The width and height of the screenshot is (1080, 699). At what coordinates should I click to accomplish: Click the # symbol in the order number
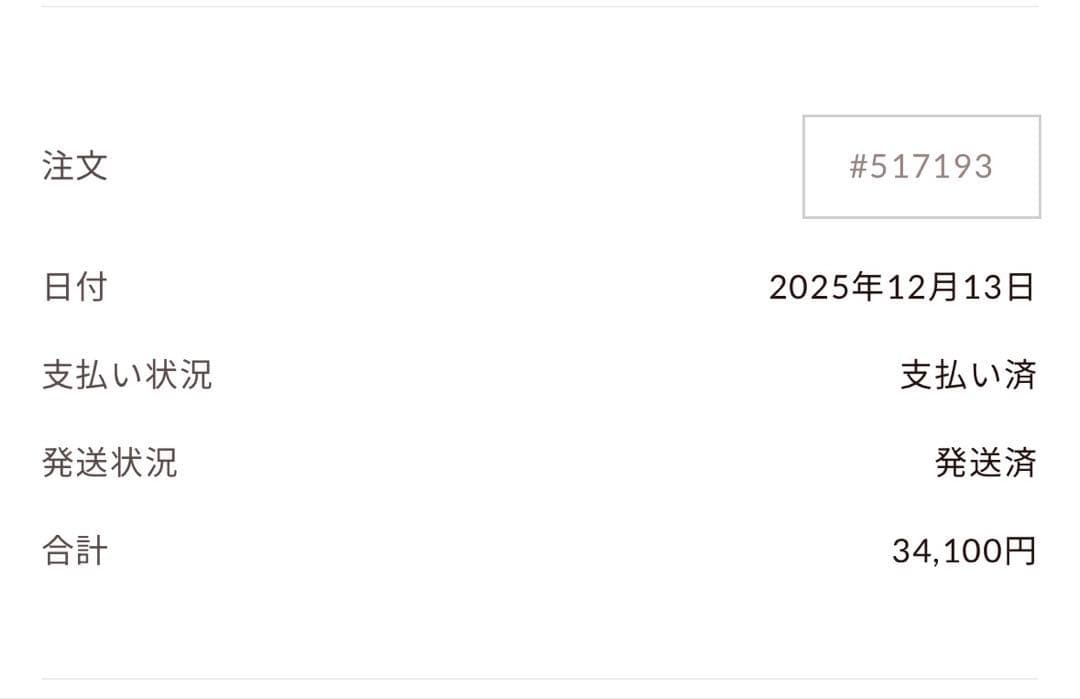click(858, 166)
